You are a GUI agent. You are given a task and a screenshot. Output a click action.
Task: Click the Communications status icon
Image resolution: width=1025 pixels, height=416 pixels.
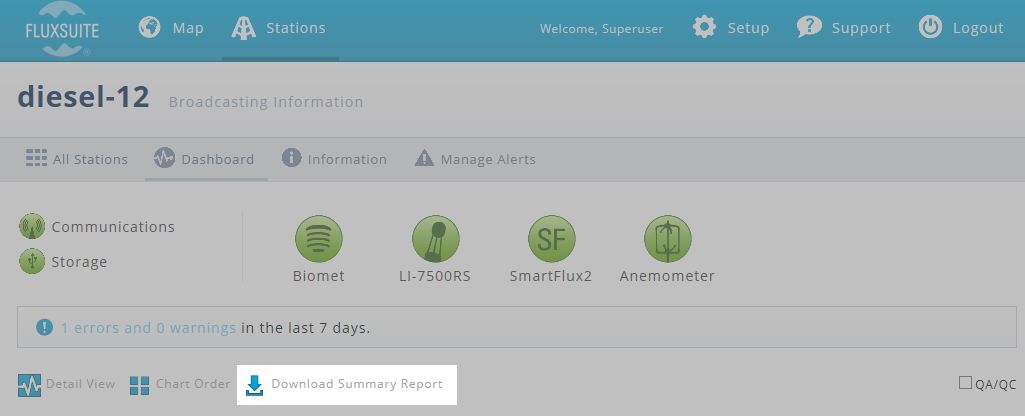(32, 226)
